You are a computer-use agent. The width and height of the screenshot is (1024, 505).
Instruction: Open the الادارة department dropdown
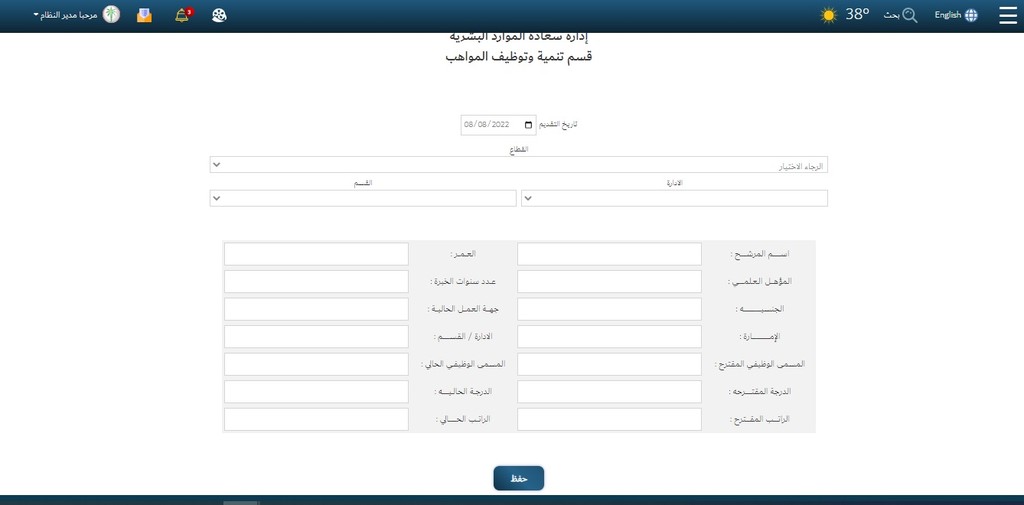click(675, 199)
